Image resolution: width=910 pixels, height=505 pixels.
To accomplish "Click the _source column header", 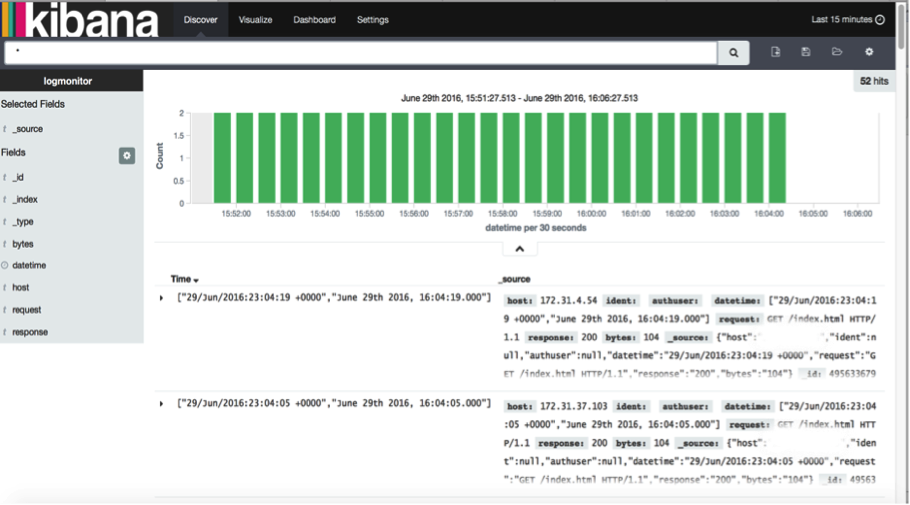I will [x=515, y=279].
